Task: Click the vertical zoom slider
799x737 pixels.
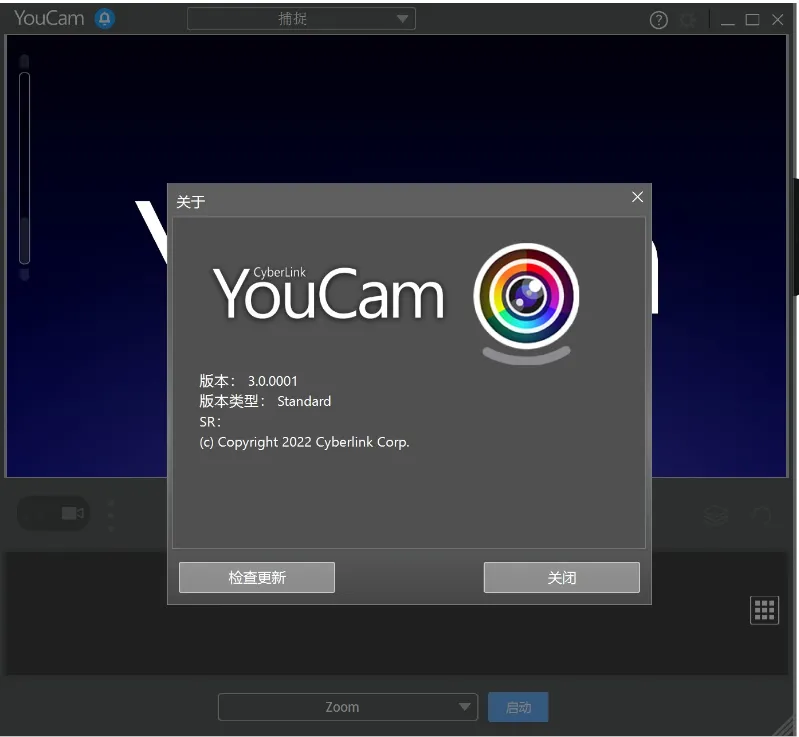Action: click(x=24, y=168)
